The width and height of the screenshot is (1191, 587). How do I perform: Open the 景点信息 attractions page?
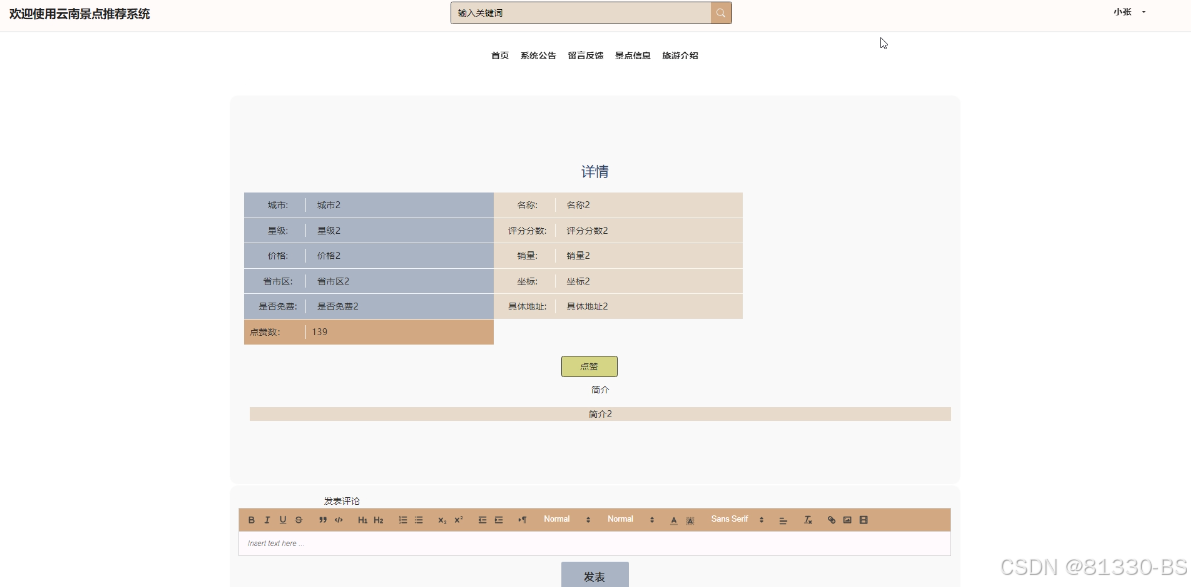[633, 55]
